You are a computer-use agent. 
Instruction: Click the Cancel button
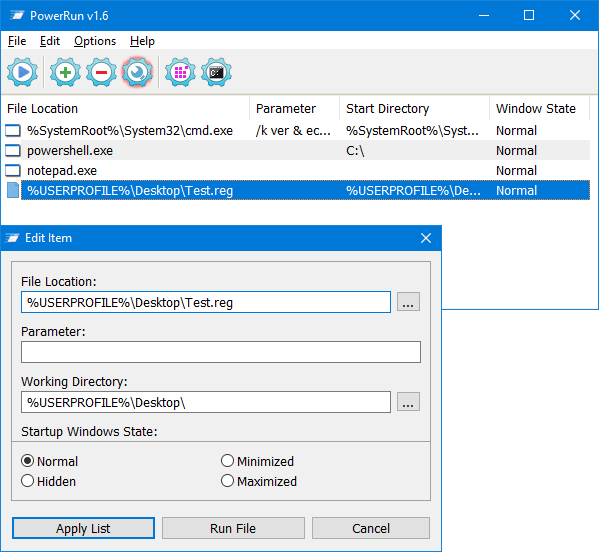click(371, 528)
